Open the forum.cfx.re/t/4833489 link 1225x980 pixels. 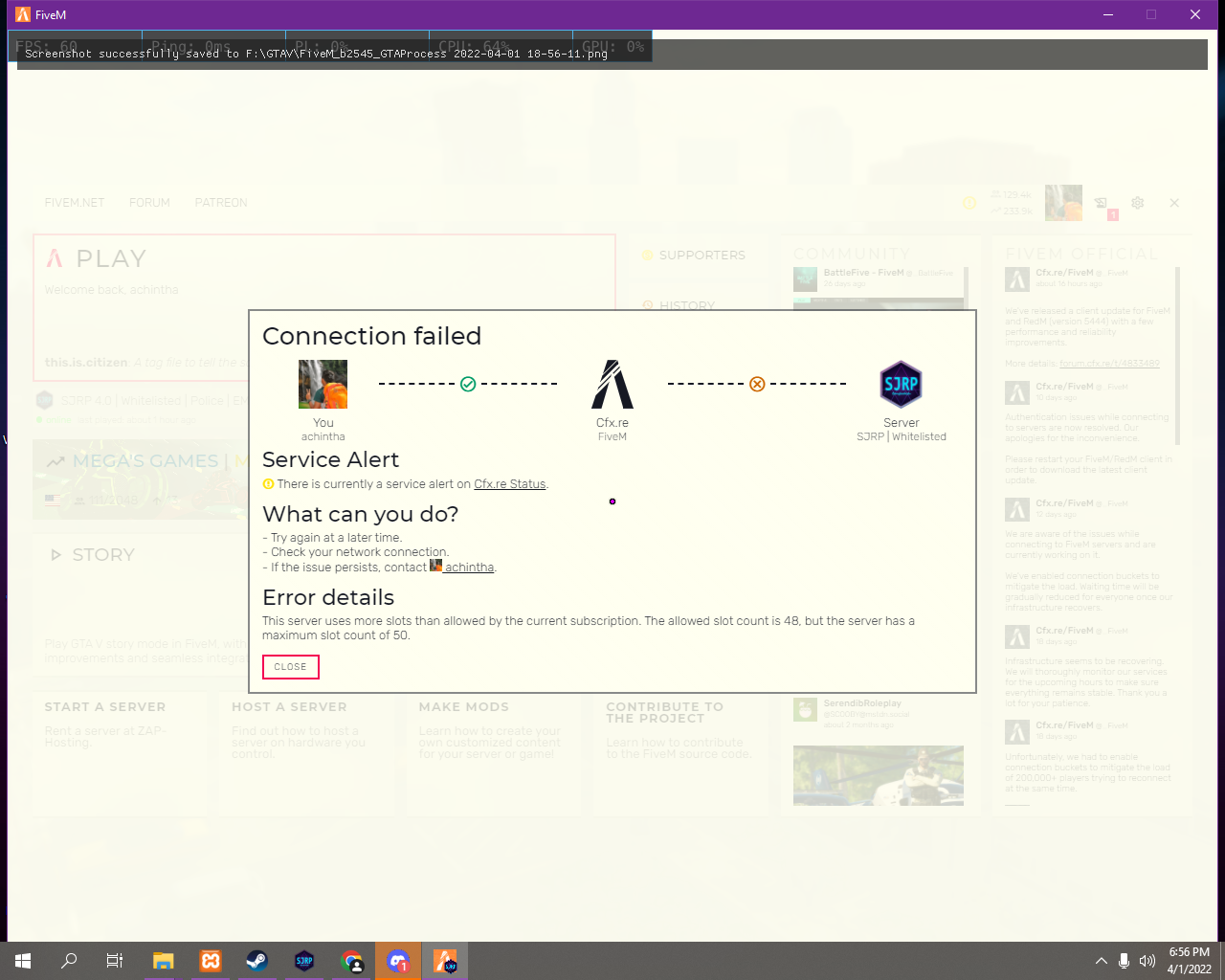[x=1109, y=364]
